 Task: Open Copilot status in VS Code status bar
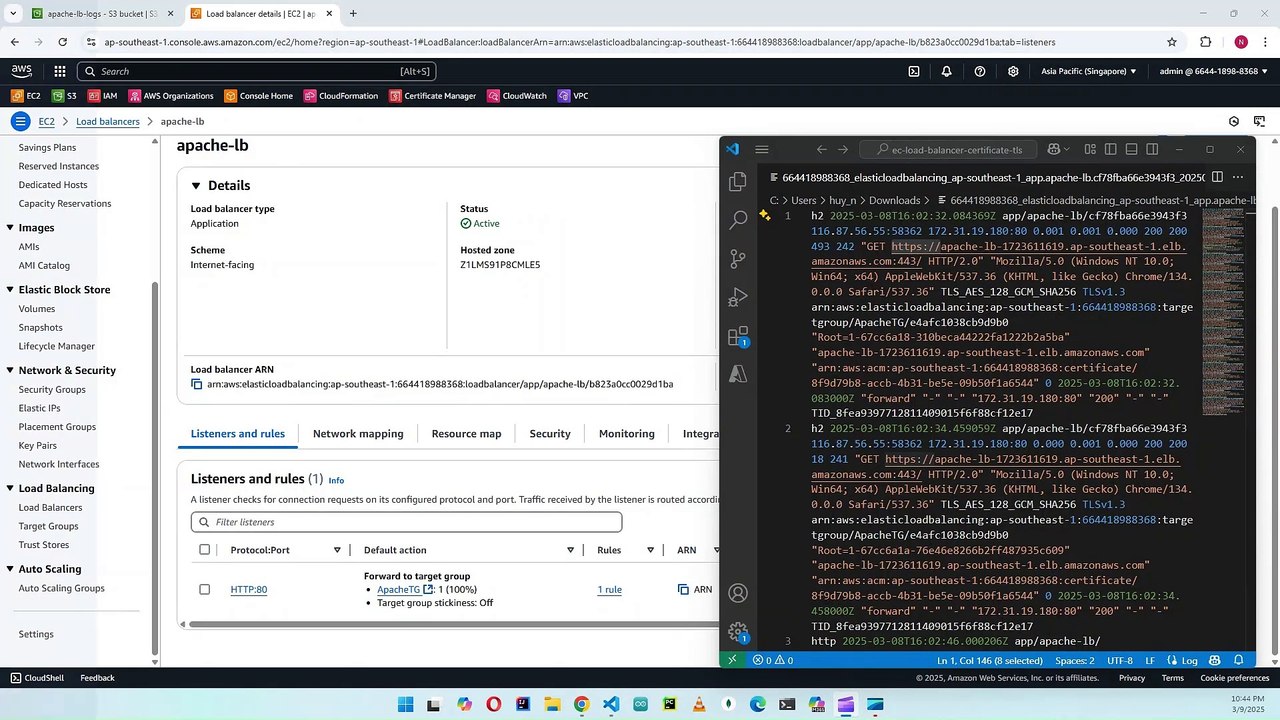[x=1213, y=660]
